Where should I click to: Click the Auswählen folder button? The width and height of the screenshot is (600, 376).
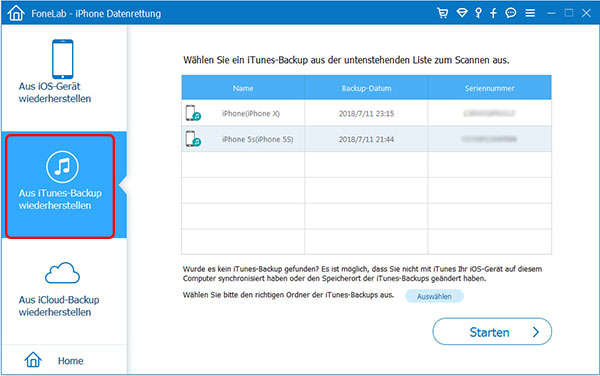(x=434, y=296)
